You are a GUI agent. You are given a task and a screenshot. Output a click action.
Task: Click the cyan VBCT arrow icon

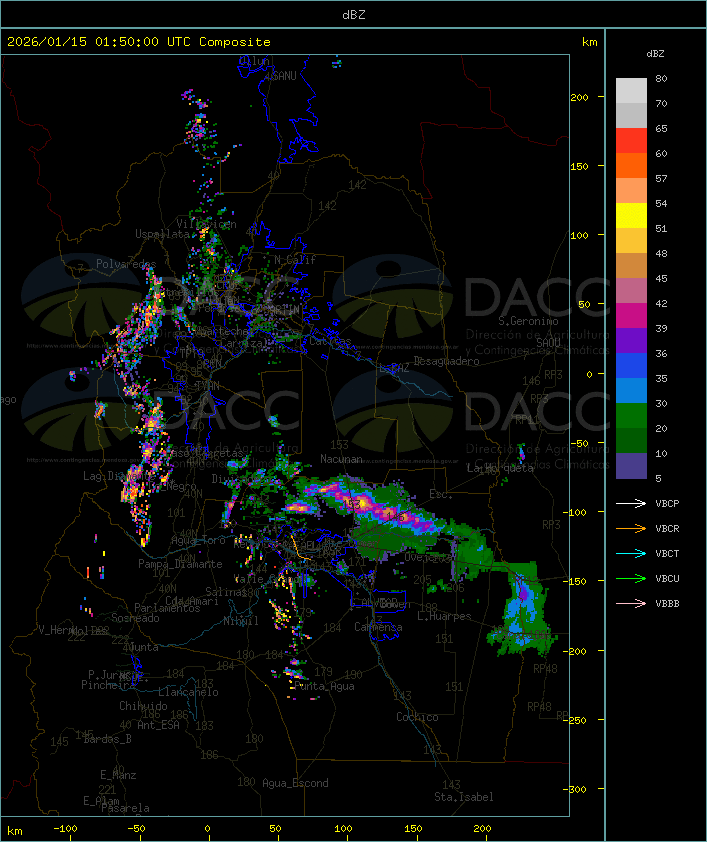(631, 553)
